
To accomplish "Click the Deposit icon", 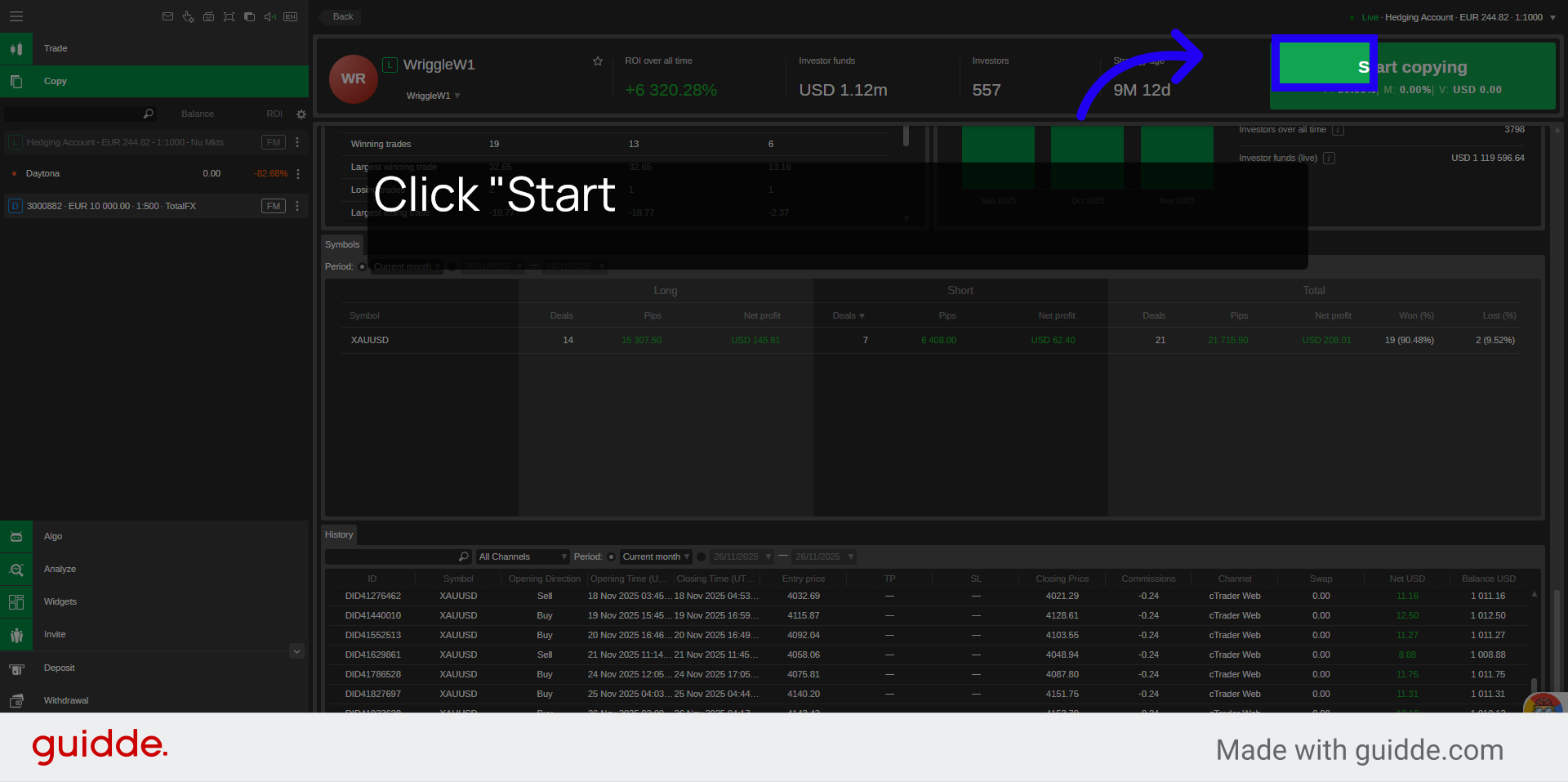I will pos(16,668).
